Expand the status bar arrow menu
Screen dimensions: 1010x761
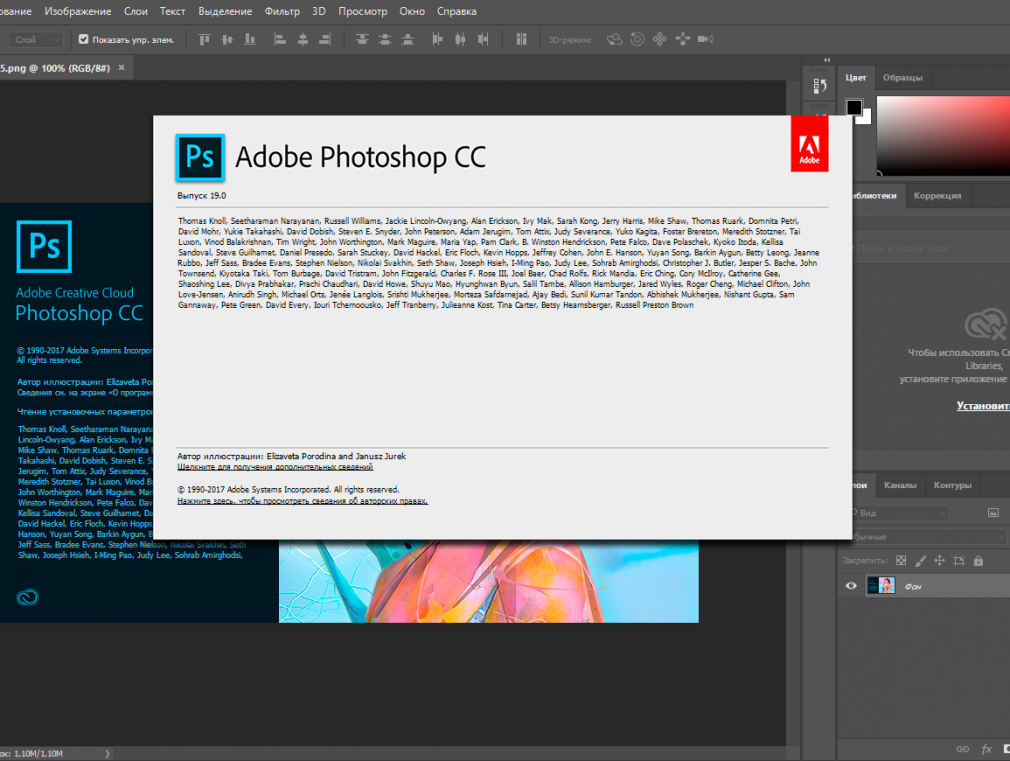pyautogui.click(x=108, y=753)
